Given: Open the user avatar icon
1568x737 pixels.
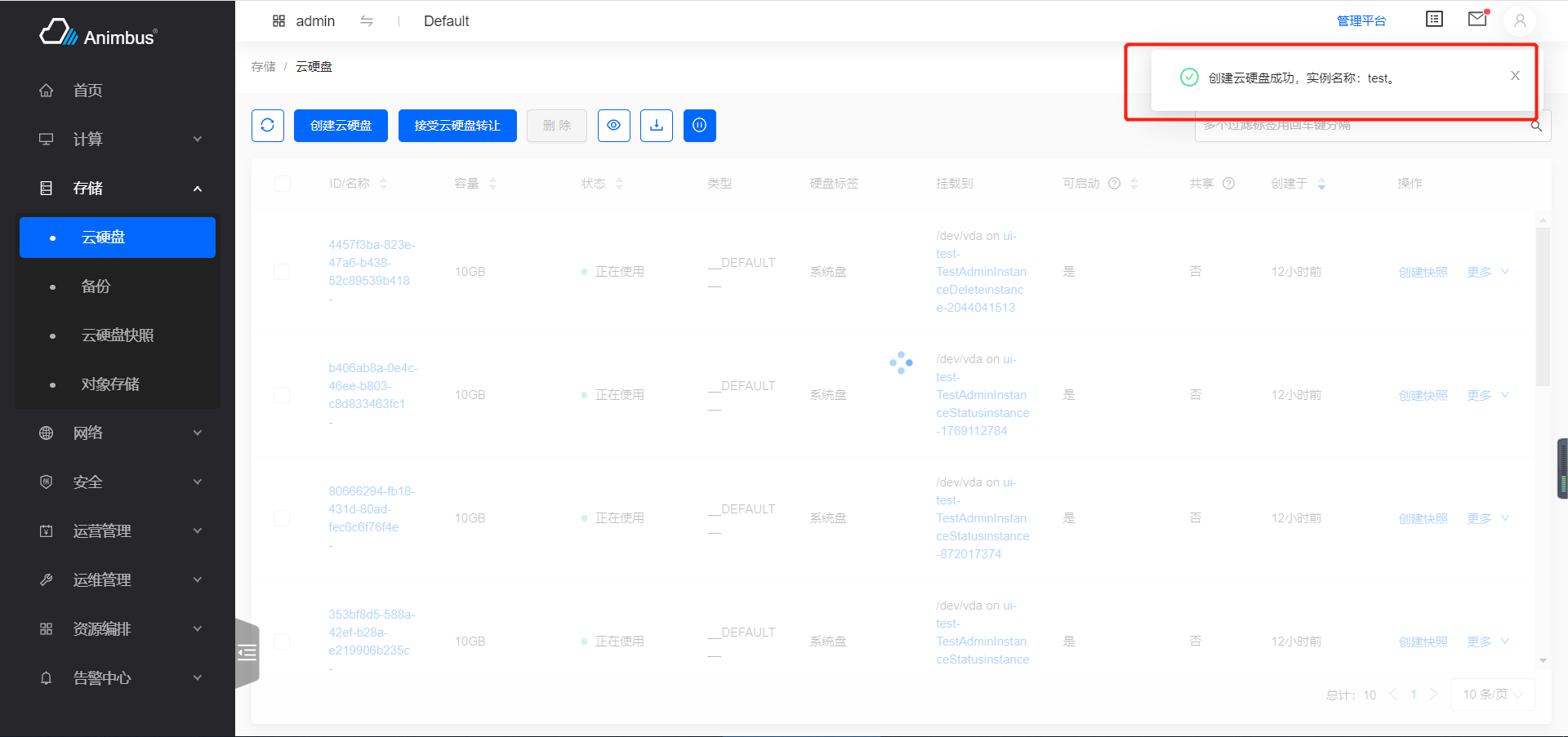Looking at the screenshot, I should (x=1519, y=21).
